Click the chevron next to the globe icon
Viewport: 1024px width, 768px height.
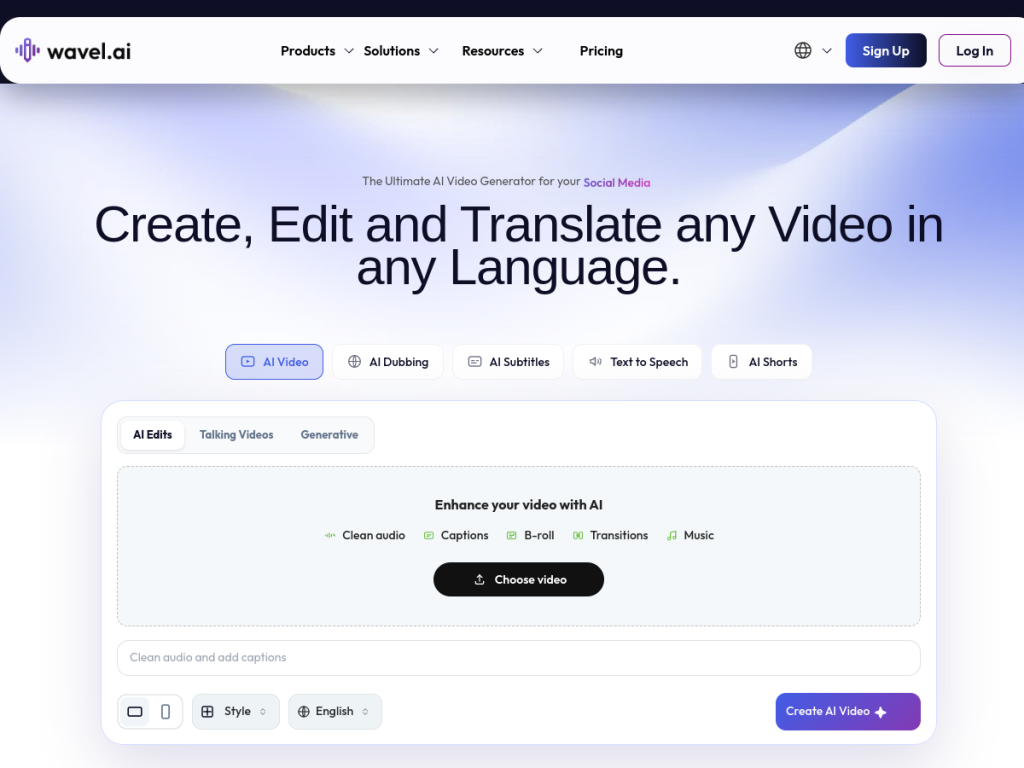point(827,51)
